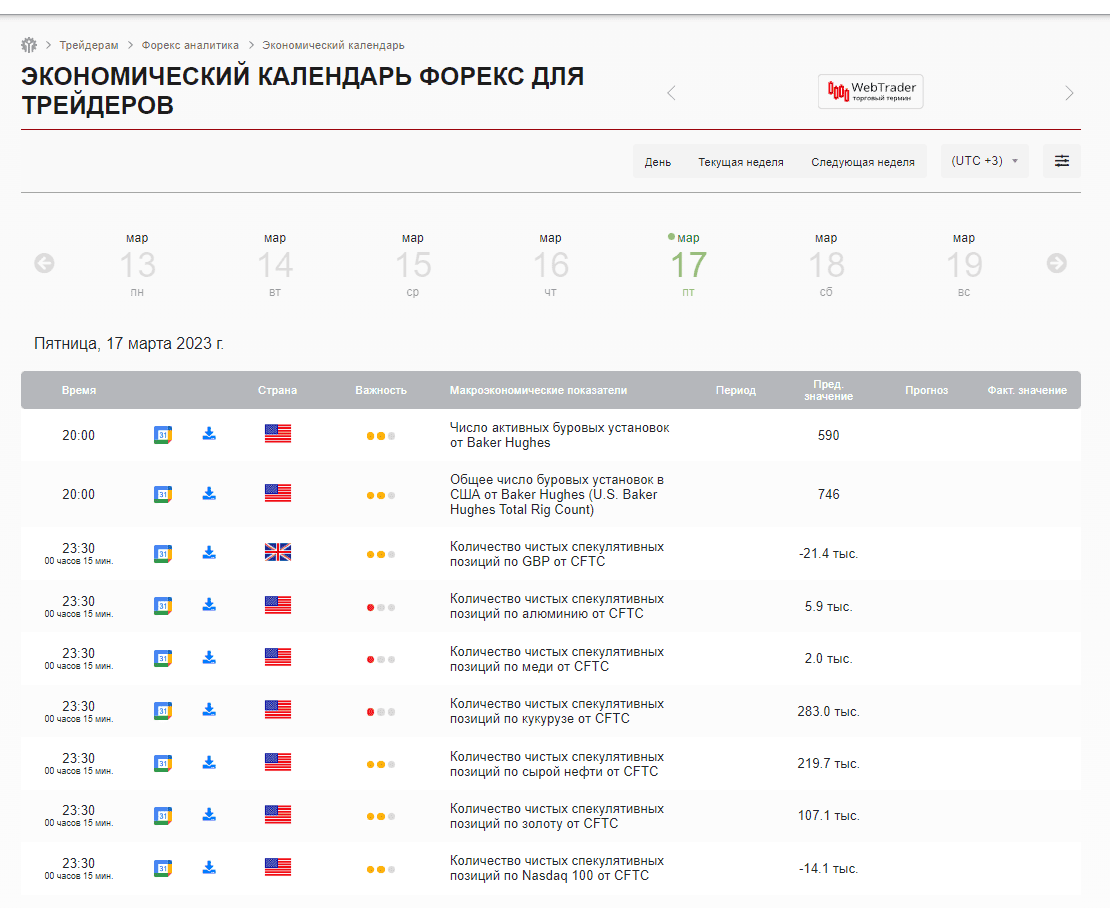This screenshot has width=1110, height=908.
Task: Open алюминию от CFTC positions indicator
Action: tap(557, 607)
